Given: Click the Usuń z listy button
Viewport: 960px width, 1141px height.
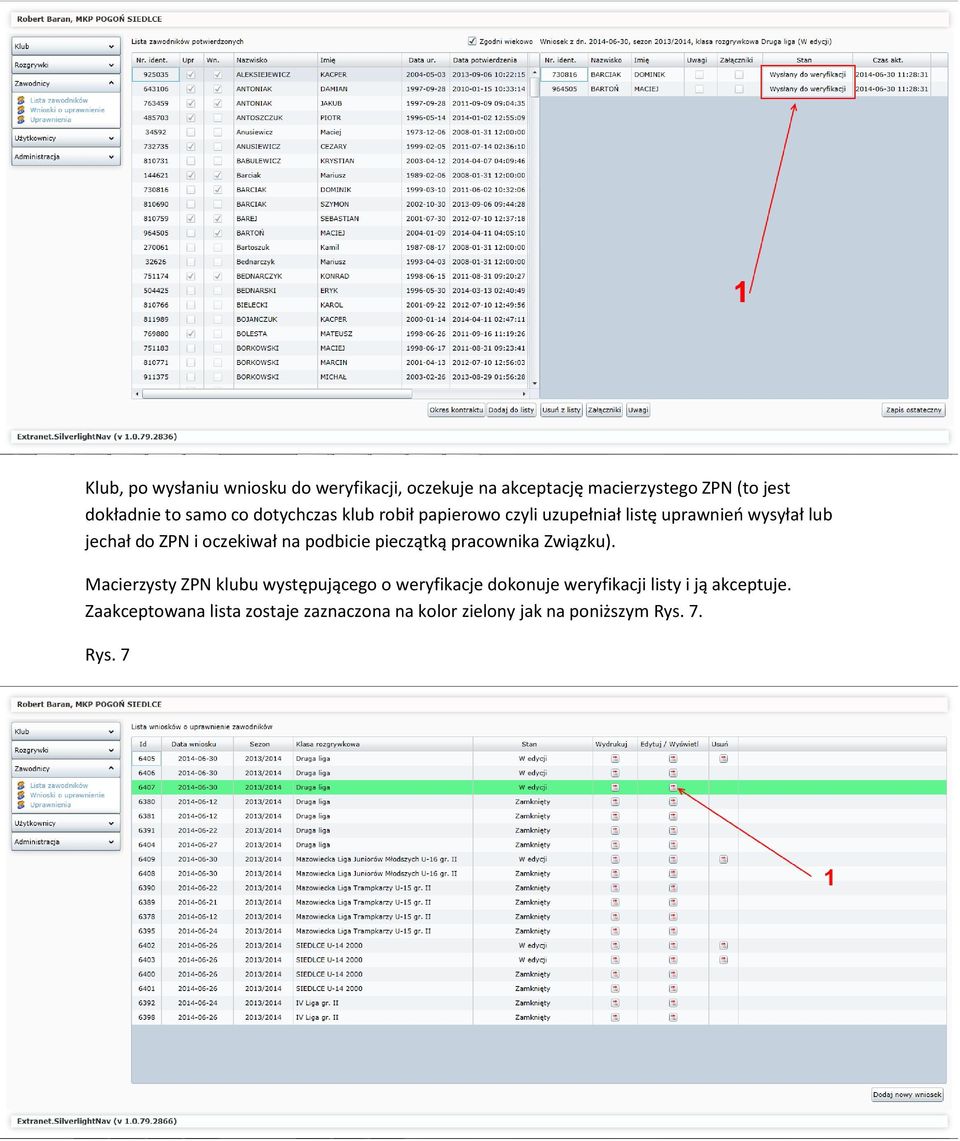Looking at the screenshot, I should coord(561,410).
